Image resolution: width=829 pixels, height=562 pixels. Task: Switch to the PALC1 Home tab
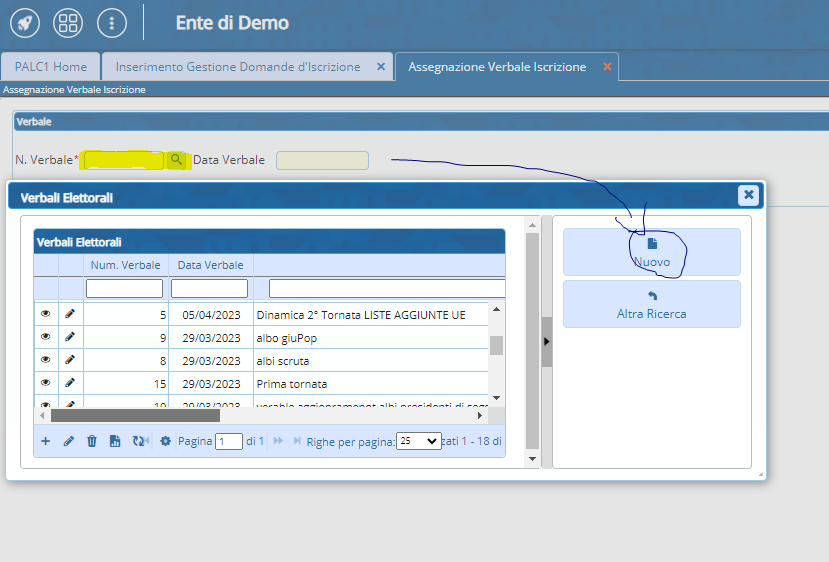(51, 67)
